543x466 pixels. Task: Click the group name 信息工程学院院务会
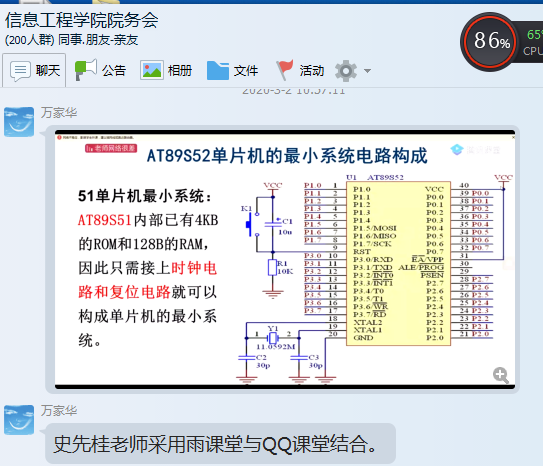pyautogui.click(x=82, y=20)
